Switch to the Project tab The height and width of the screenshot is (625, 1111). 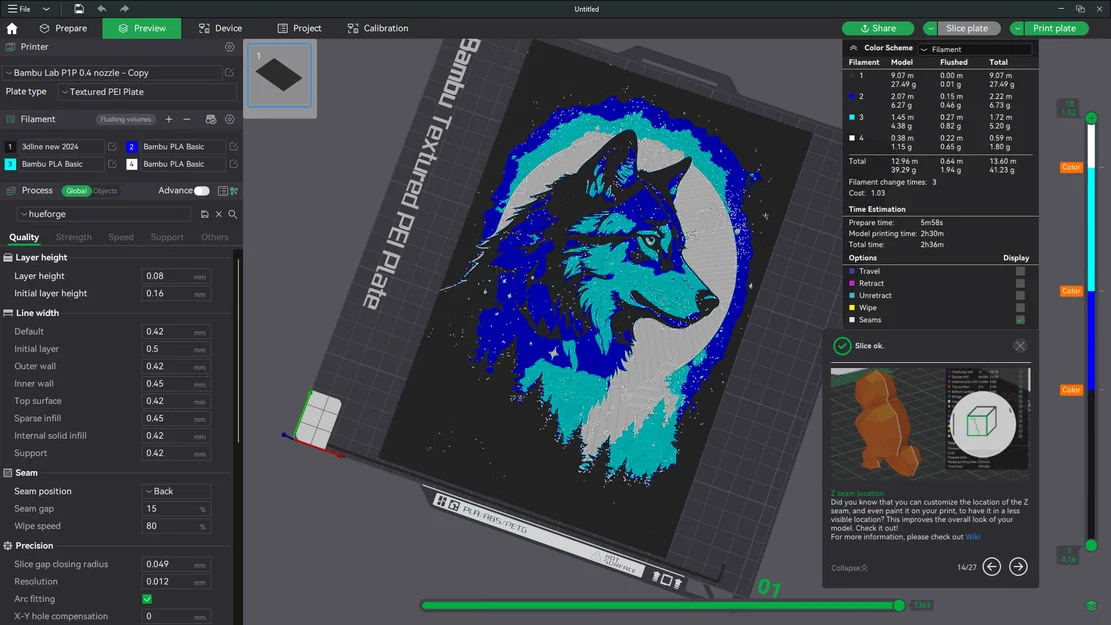click(299, 28)
